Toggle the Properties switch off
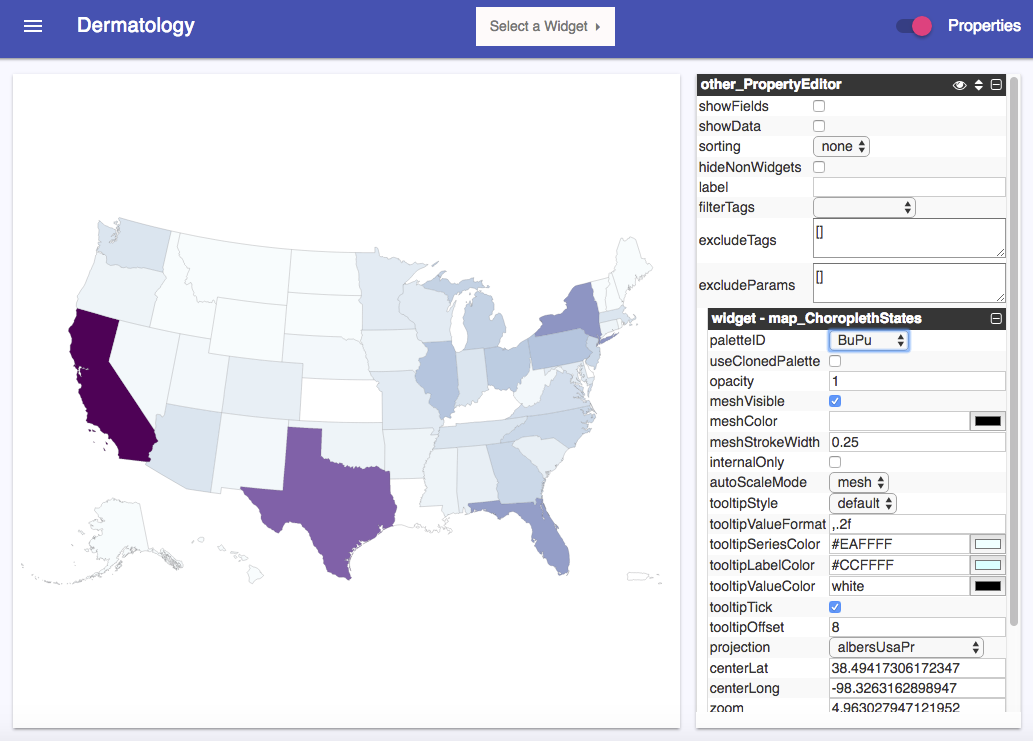 [x=914, y=26]
